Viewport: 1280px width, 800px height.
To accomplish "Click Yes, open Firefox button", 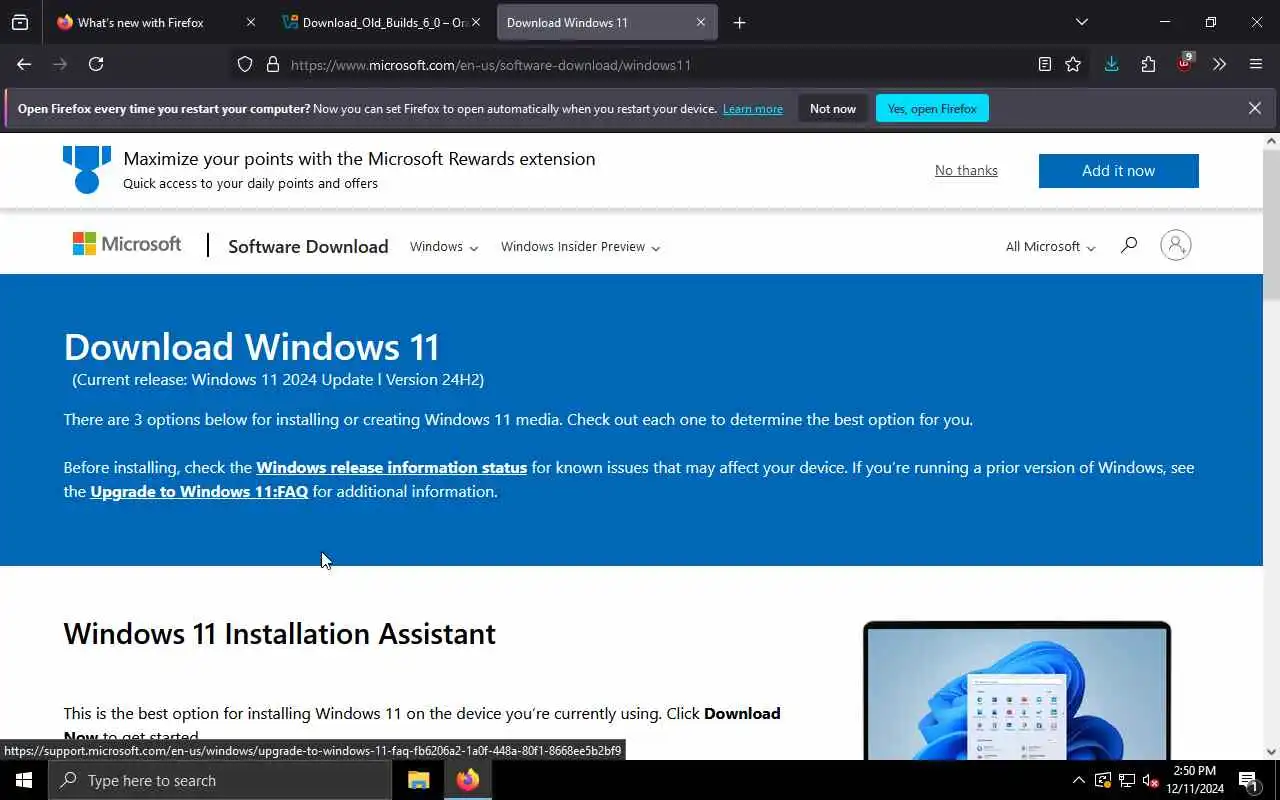I will click(x=932, y=108).
